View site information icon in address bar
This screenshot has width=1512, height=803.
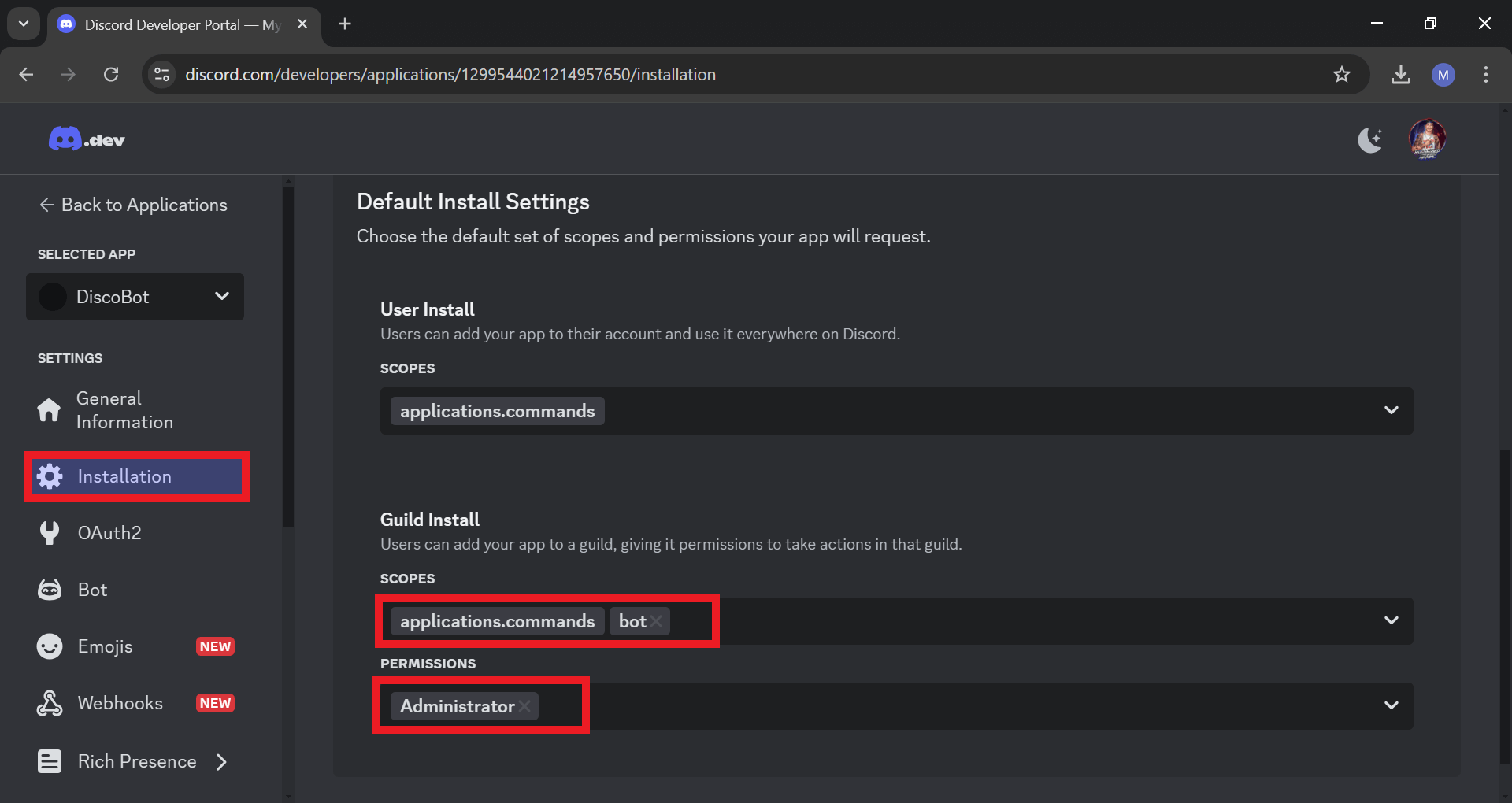pyautogui.click(x=161, y=74)
